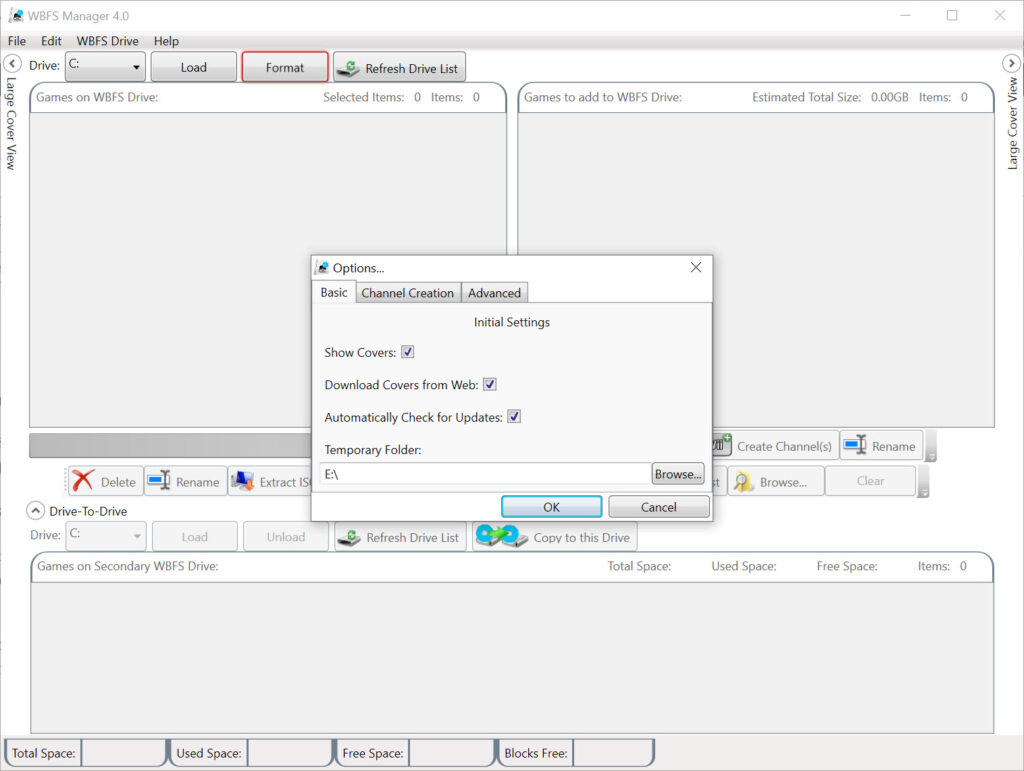Click 'Selected Items:' text
The width and height of the screenshot is (1024, 771).
[364, 97]
